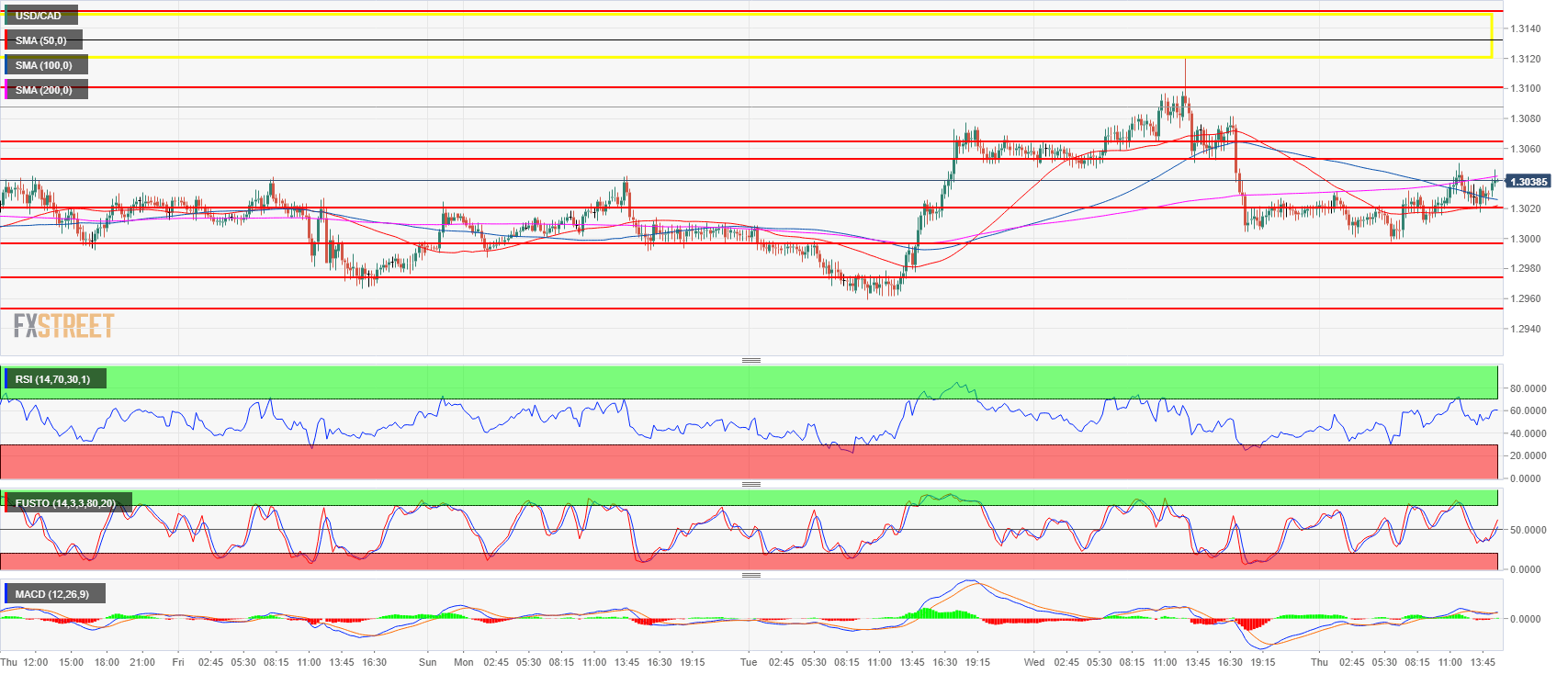Click the RSI 60.0000 scale label

[1528, 410]
